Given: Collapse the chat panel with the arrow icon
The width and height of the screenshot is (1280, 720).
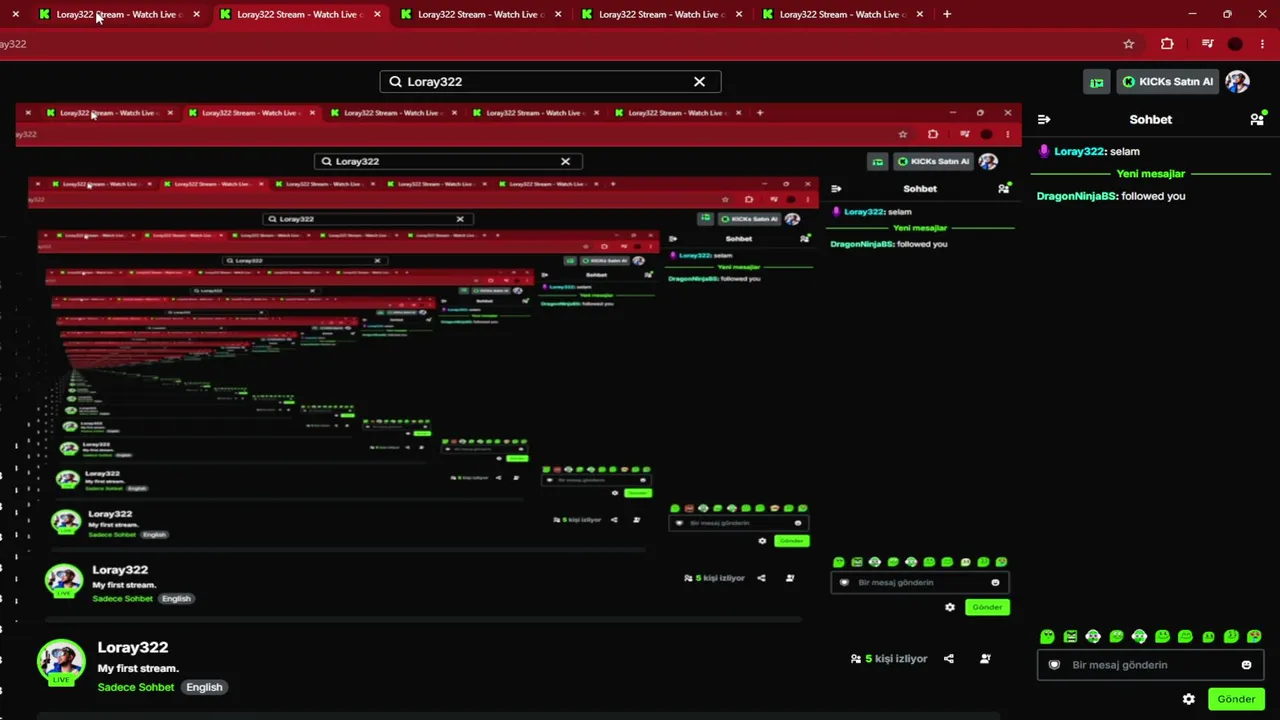Looking at the screenshot, I should click(x=1044, y=119).
